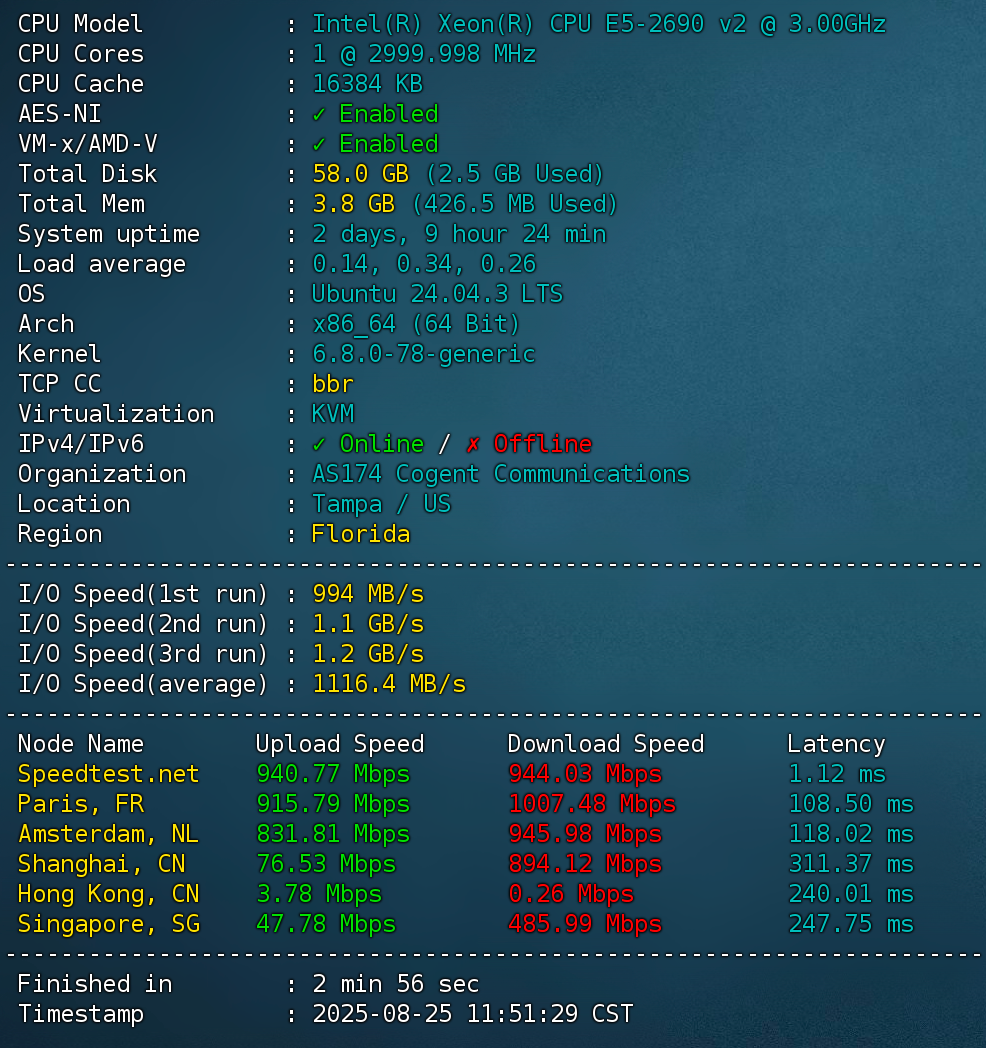Click the Paris latency '108.50 ms'

tap(851, 804)
